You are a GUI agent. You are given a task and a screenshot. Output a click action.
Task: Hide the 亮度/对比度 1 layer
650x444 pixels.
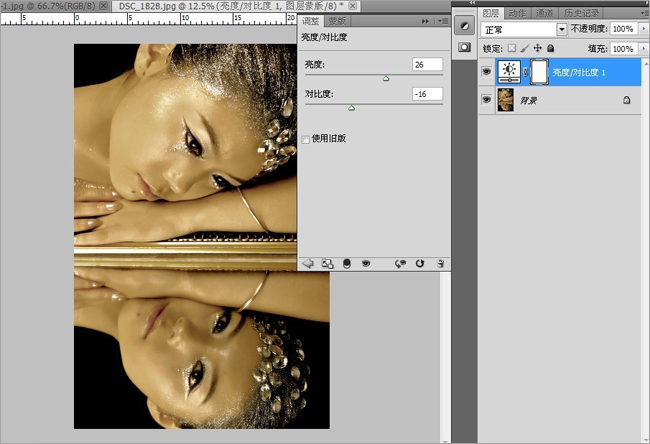(x=487, y=72)
